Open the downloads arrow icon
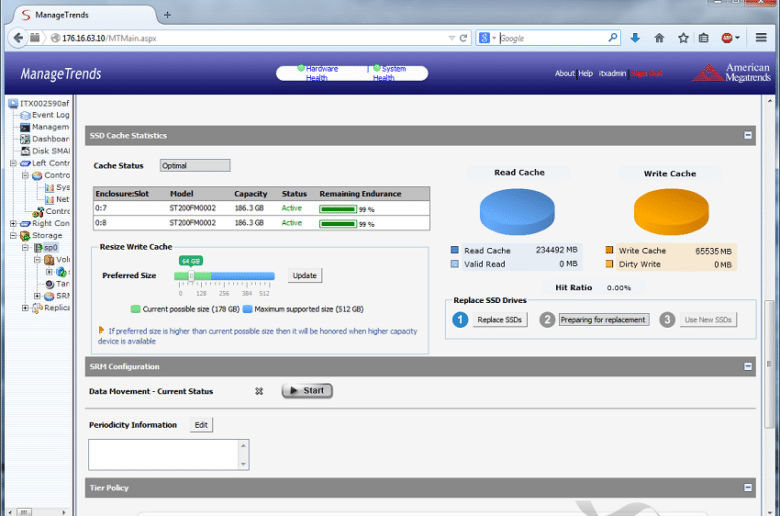780x516 pixels. pos(635,38)
